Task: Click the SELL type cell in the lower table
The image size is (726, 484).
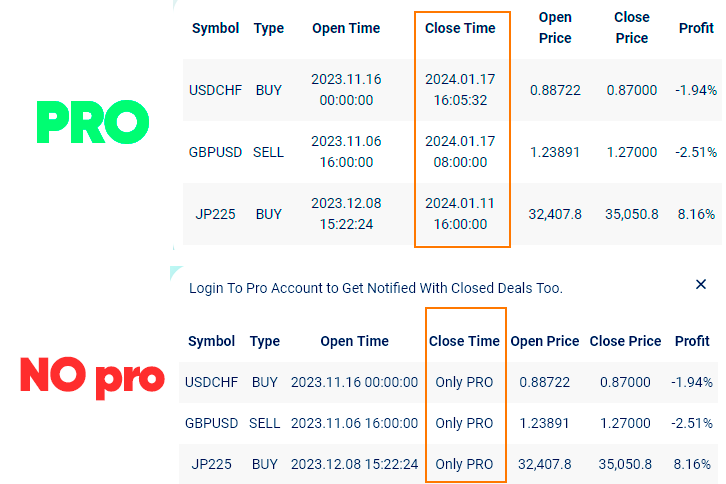Action: 265,423
